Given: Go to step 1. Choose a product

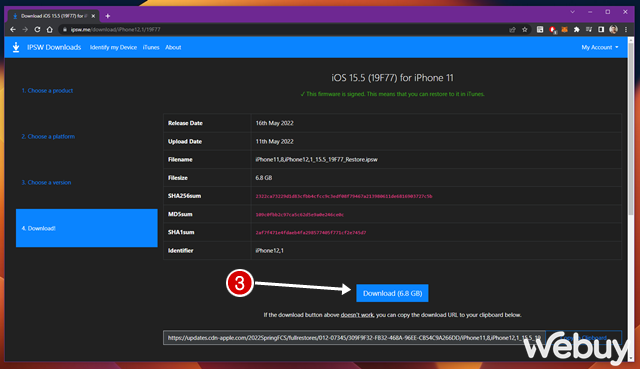Looking at the screenshot, I should pyautogui.click(x=47, y=91).
